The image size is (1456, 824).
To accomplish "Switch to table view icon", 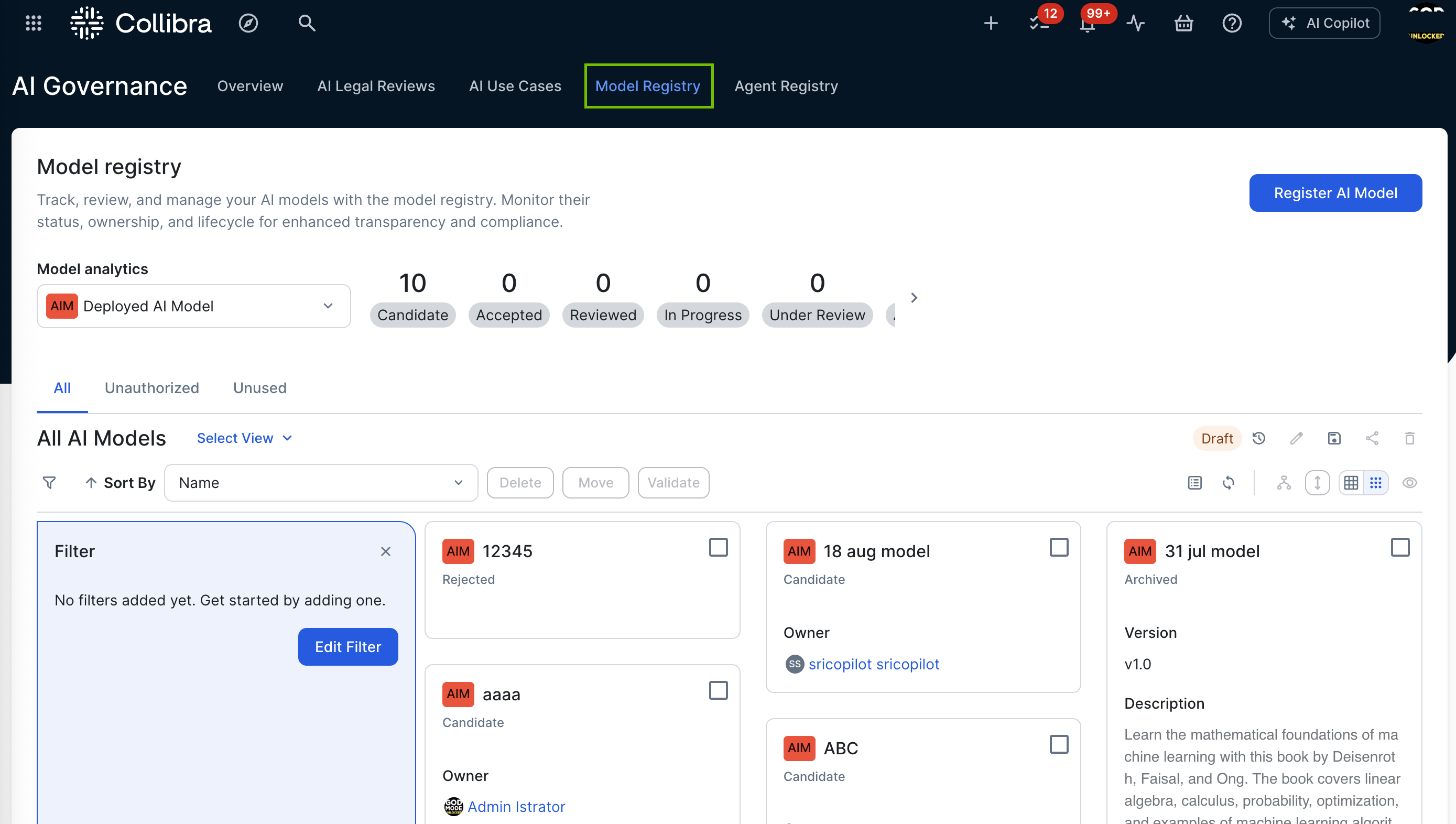I will pos(1351,483).
